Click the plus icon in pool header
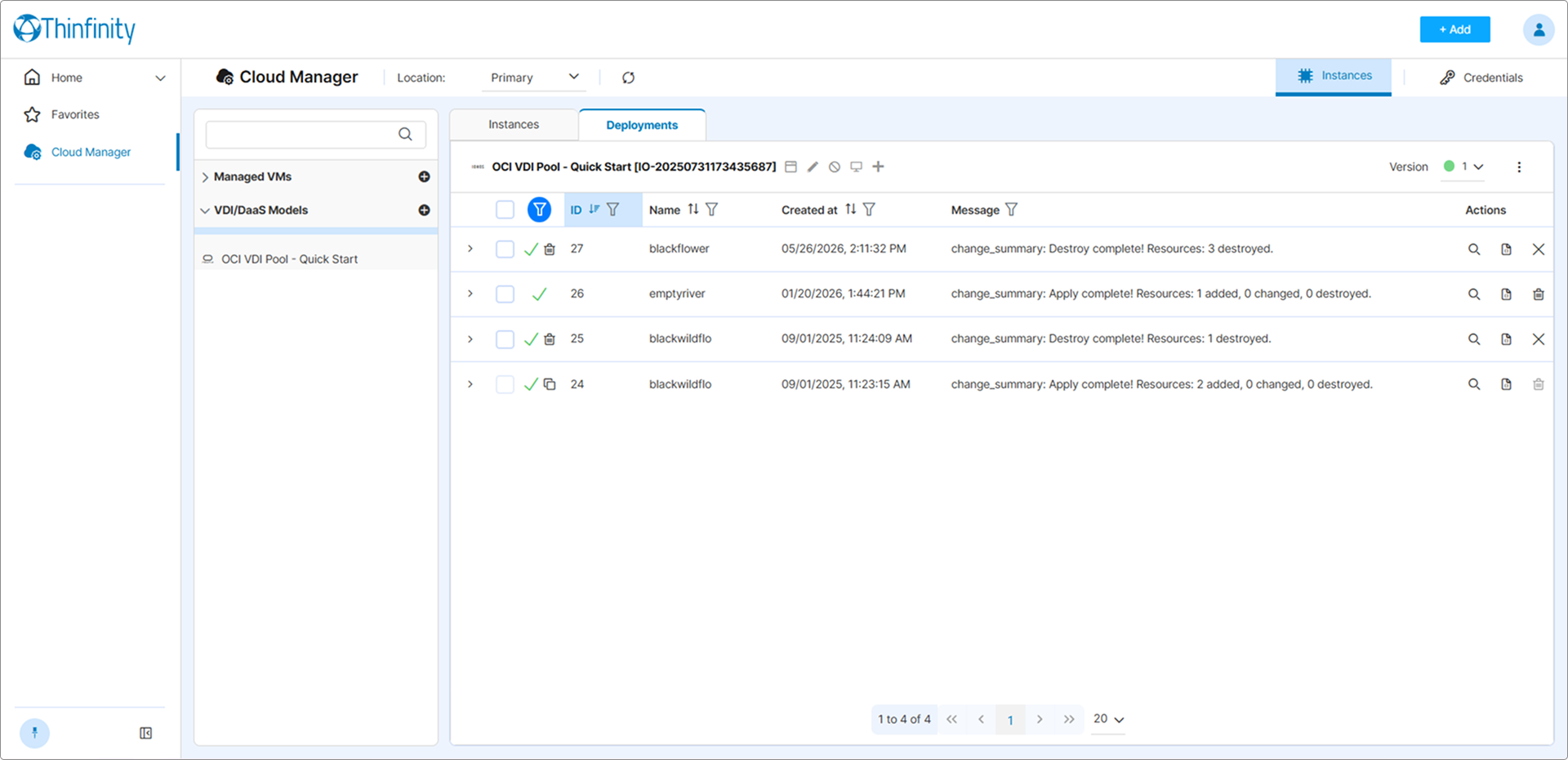 [878, 167]
